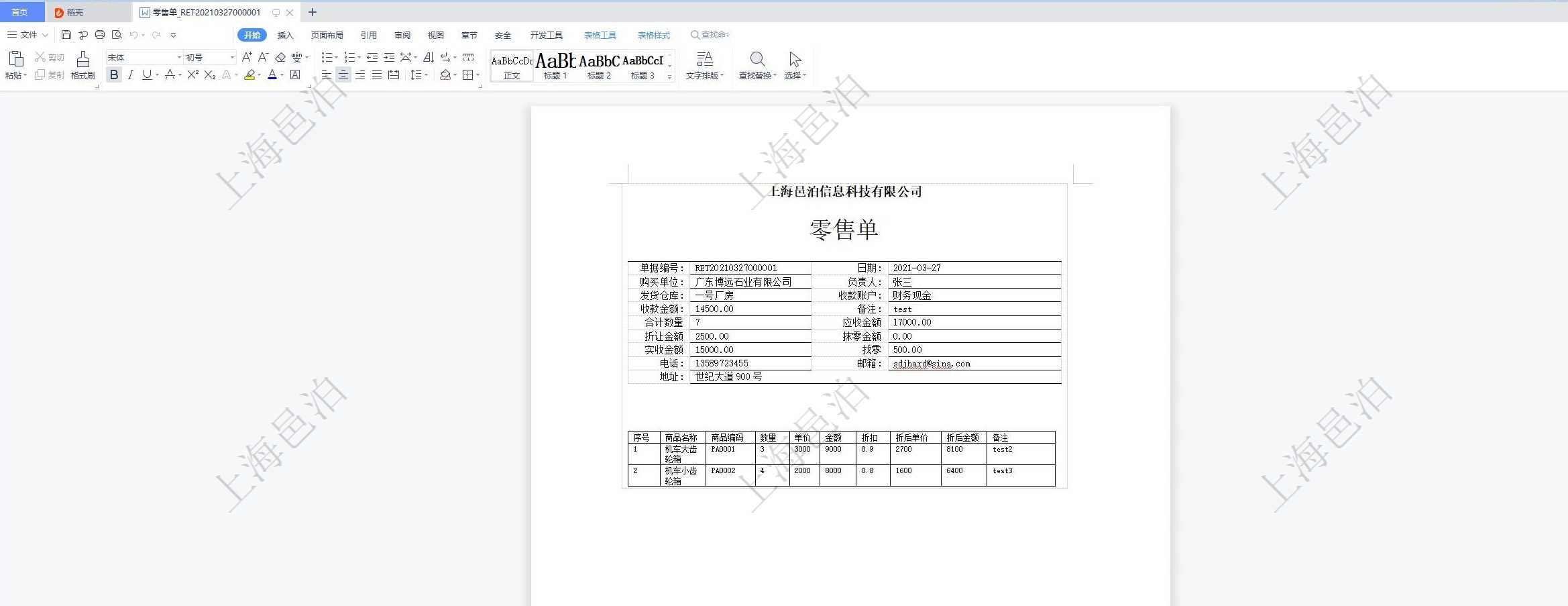
Task: Expand the 文件 menu
Action: 28,35
